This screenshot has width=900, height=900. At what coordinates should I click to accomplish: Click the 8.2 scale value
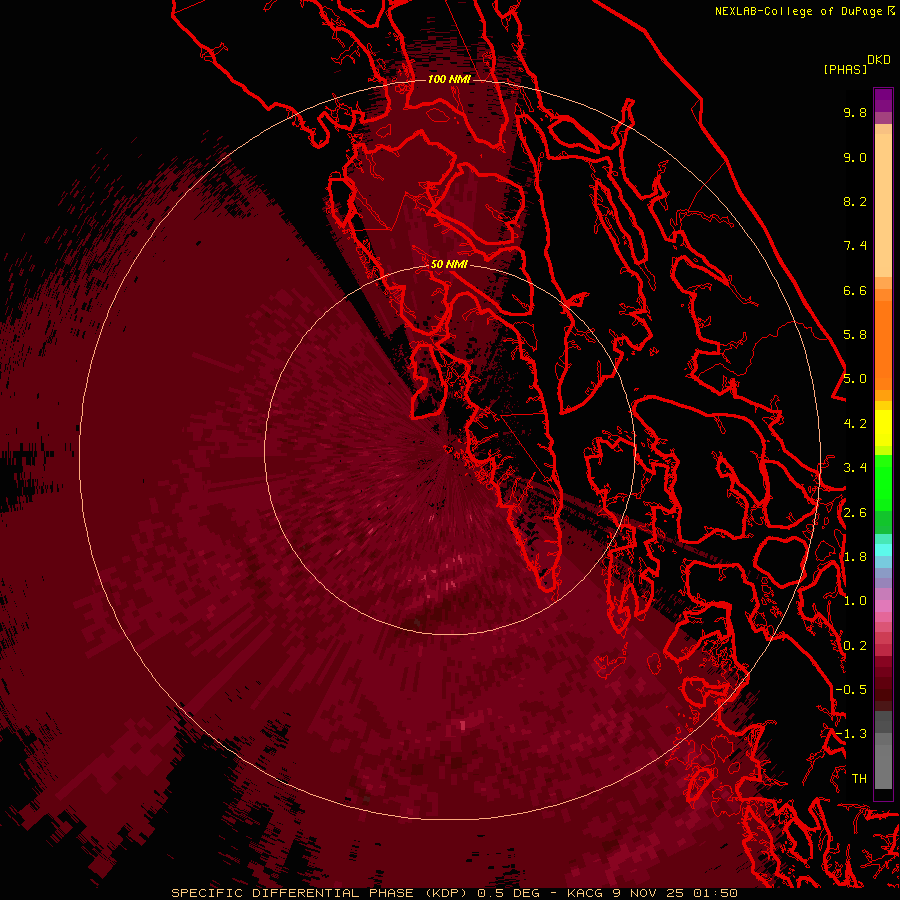click(x=855, y=201)
